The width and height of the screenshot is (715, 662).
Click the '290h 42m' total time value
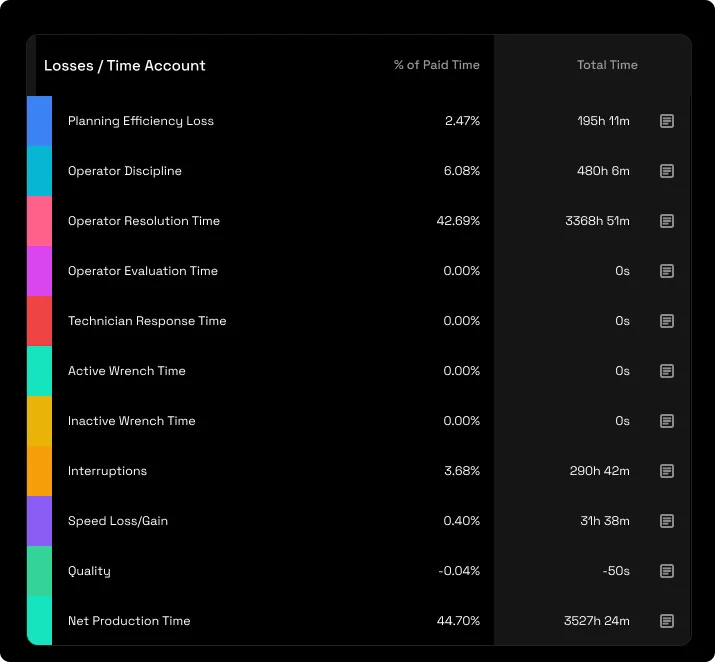[x=599, y=471]
